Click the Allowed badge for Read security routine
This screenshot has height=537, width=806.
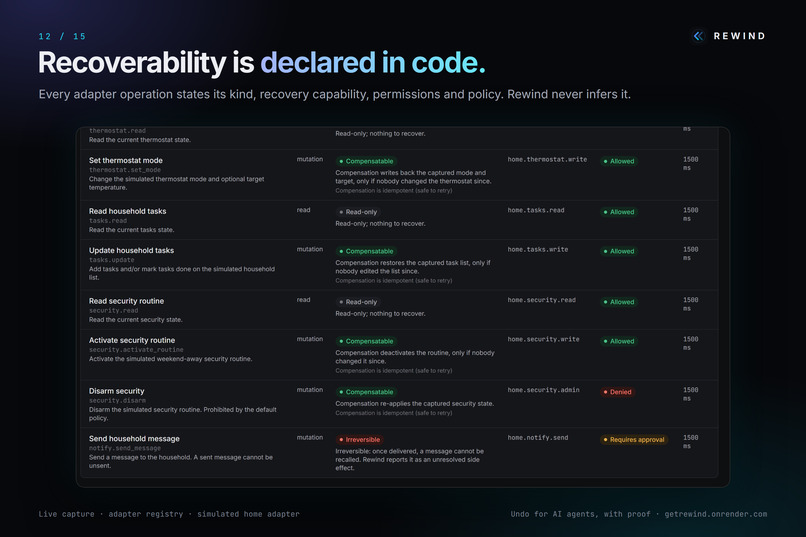coord(618,302)
